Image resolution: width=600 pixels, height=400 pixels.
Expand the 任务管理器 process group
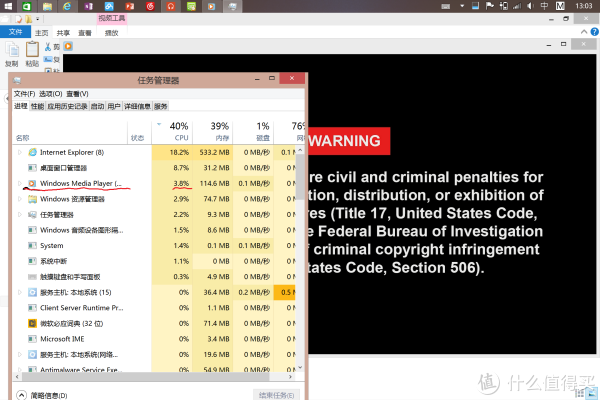pyautogui.click(x=20, y=215)
